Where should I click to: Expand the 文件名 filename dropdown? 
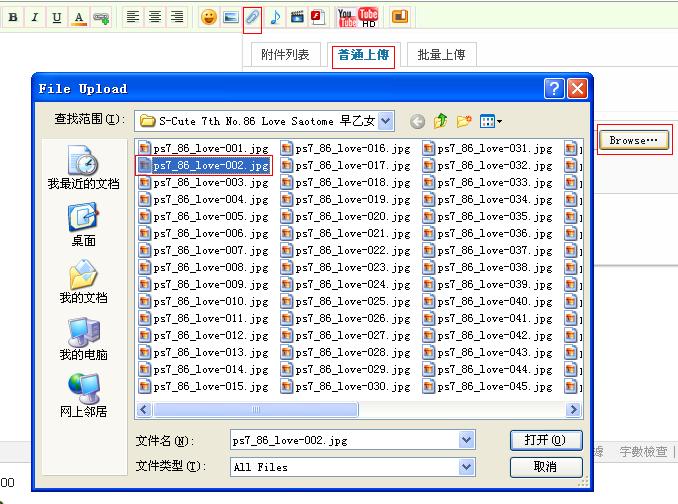click(x=467, y=440)
